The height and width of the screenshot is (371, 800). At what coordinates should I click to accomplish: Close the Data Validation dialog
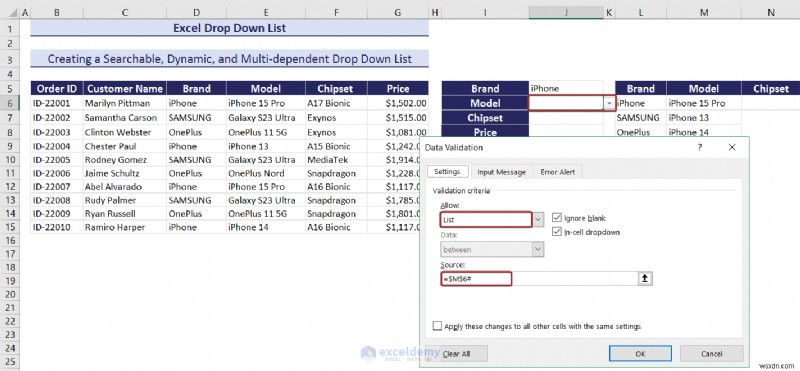[732, 147]
